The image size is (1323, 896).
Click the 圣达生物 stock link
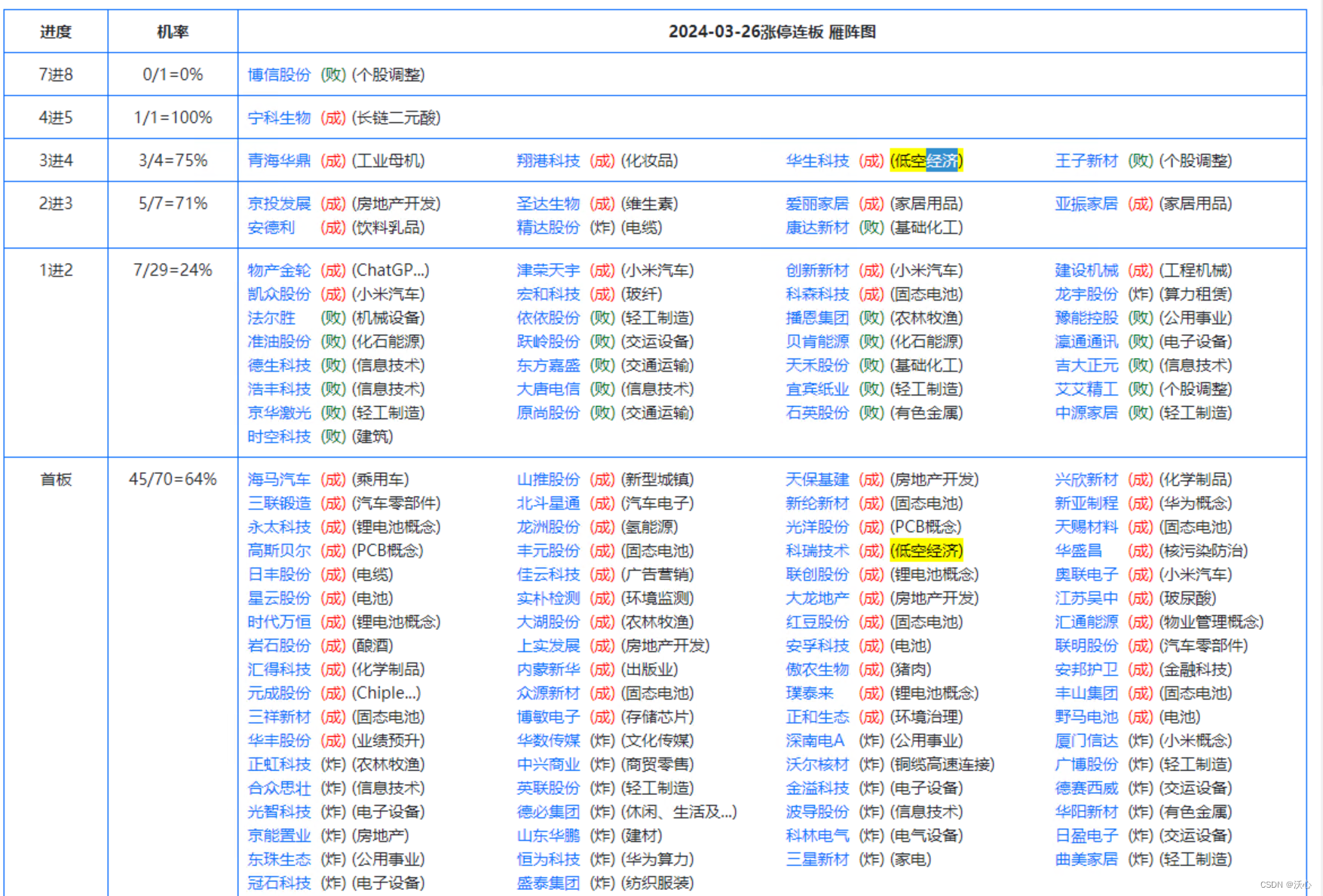click(x=548, y=203)
